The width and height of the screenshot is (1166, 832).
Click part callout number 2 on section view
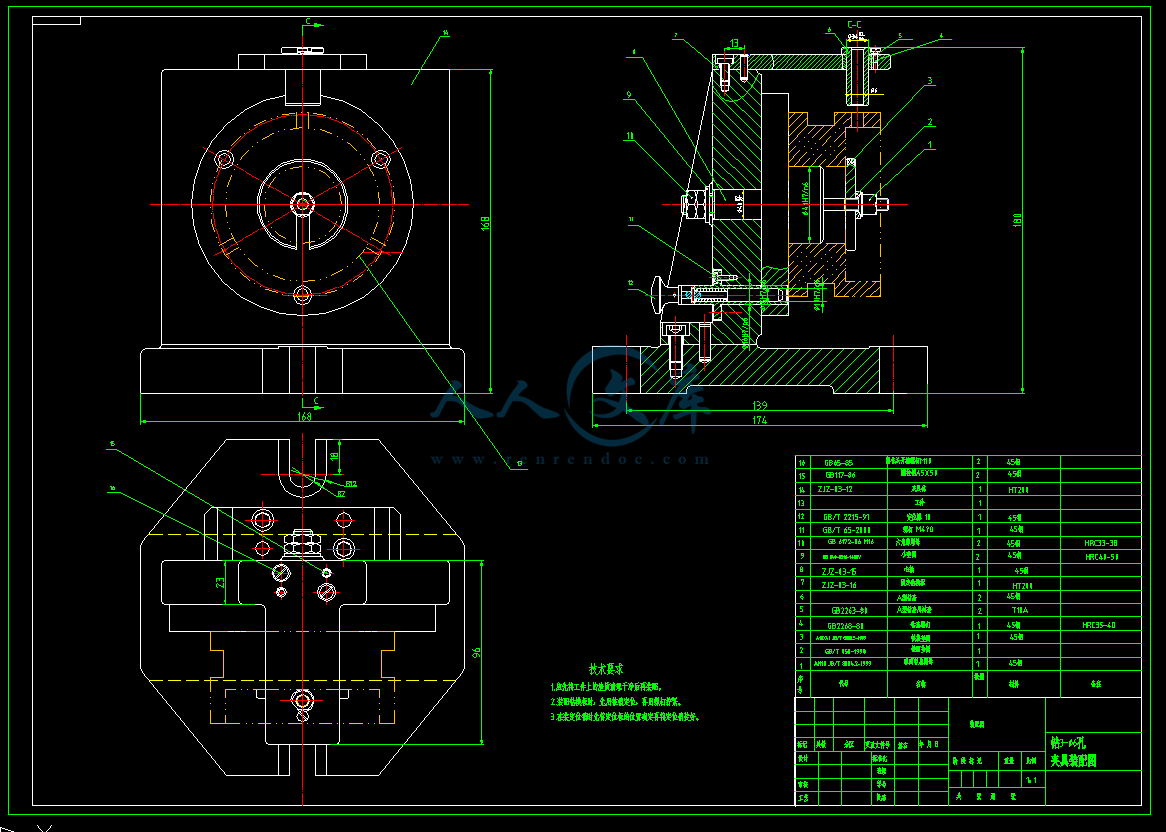point(930,122)
